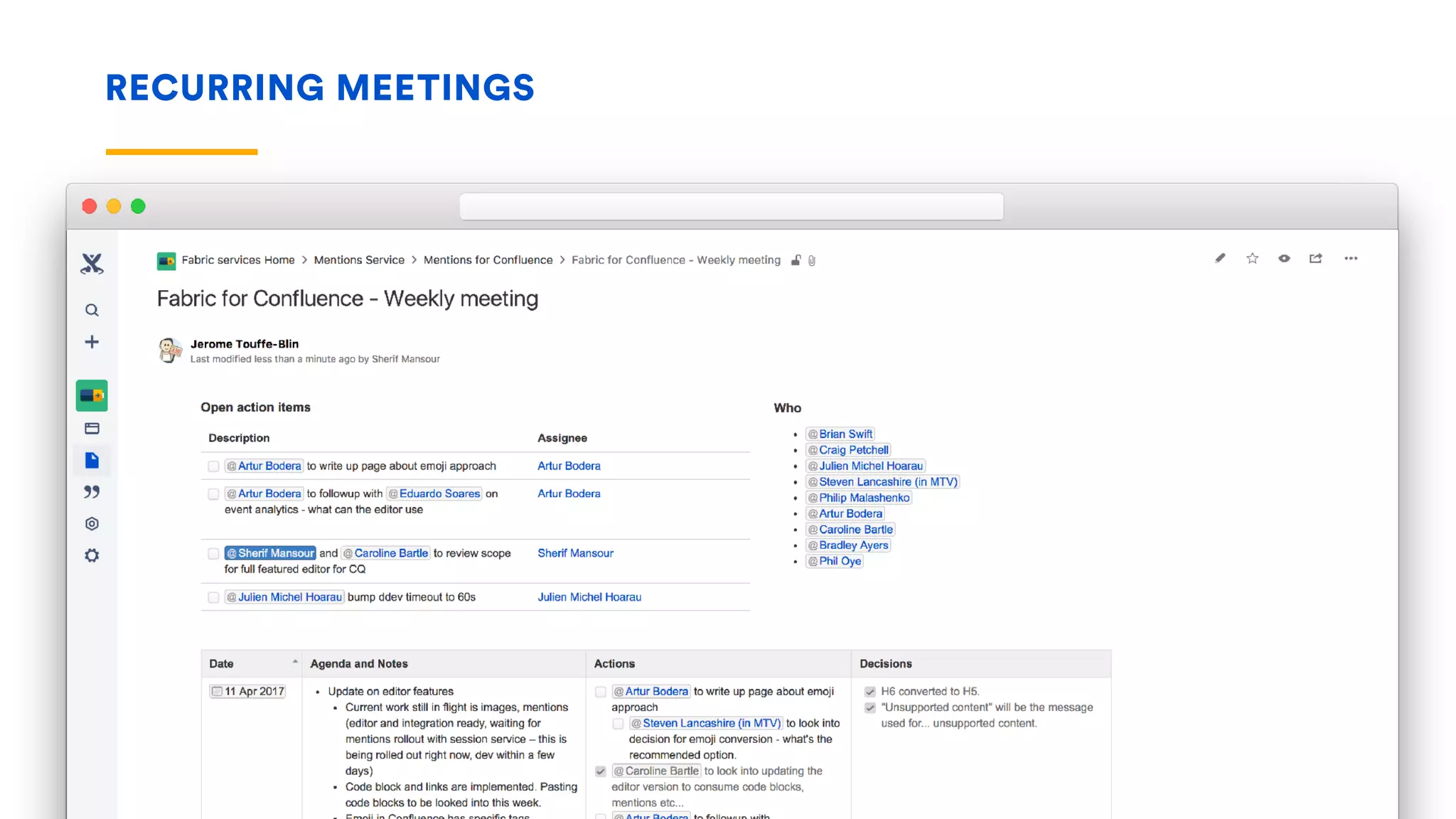This screenshot has height=819, width=1456.
Task: Check the review scope action item
Action: (213, 554)
